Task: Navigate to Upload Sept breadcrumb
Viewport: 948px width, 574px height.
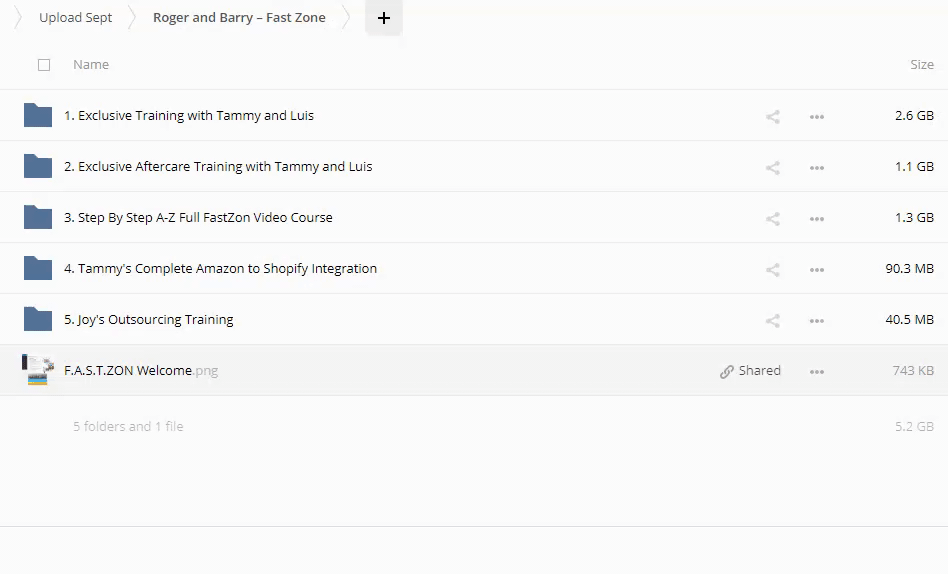Action: coord(76,18)
